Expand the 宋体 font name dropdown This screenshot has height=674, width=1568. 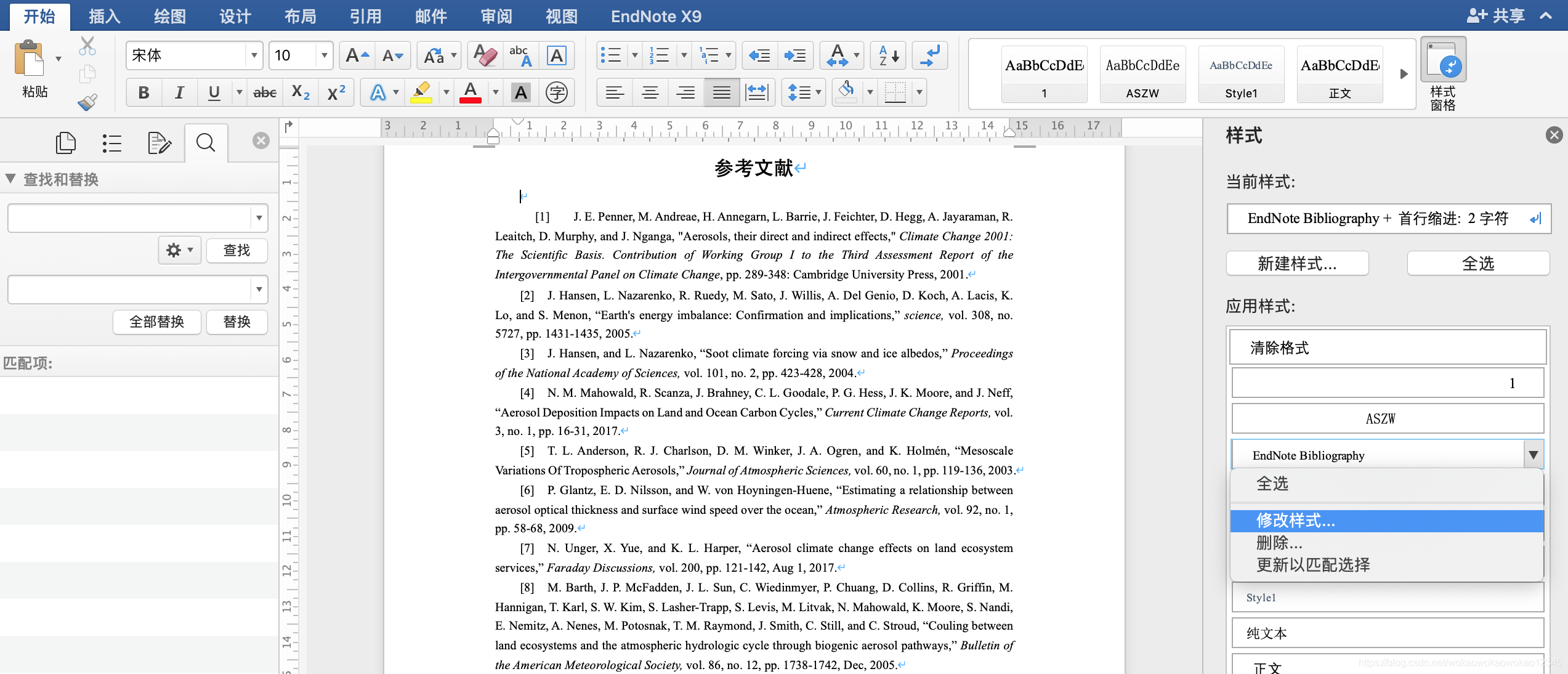[254, 56]
